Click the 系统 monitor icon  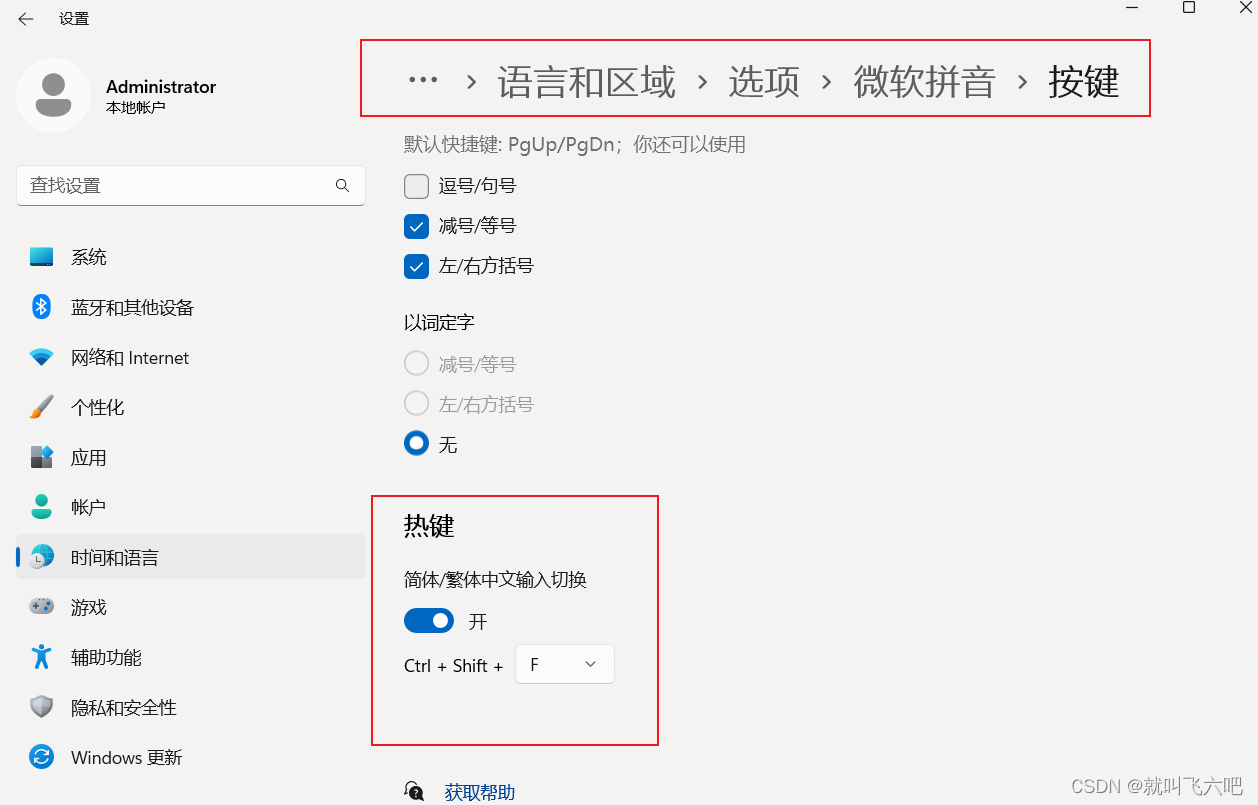pos(41,257)
